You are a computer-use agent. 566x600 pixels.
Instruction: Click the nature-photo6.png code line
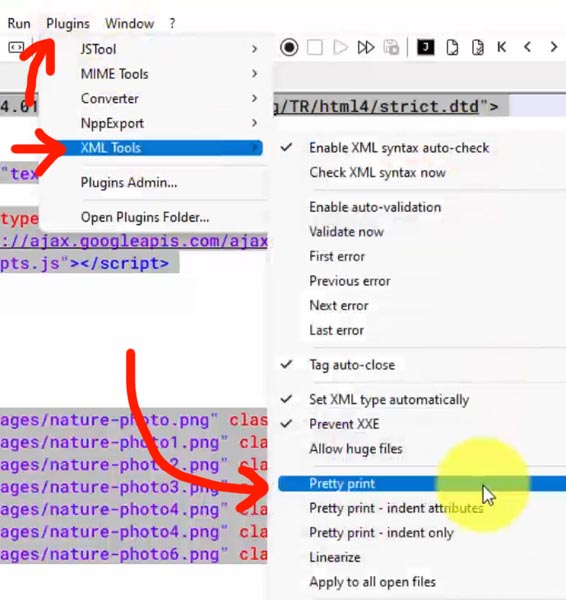[134, 554]
